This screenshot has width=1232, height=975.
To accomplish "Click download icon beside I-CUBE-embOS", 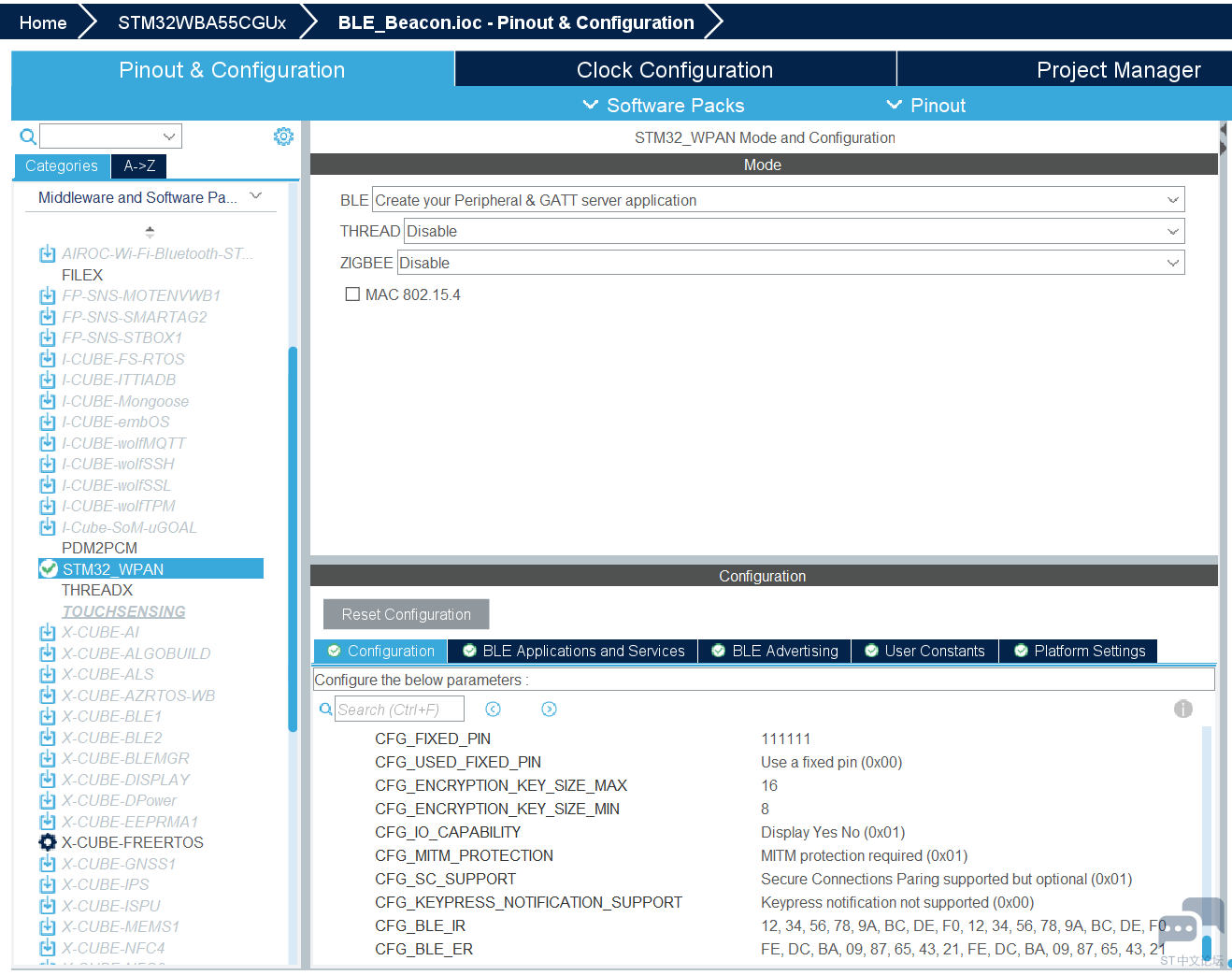I will 48,422.
